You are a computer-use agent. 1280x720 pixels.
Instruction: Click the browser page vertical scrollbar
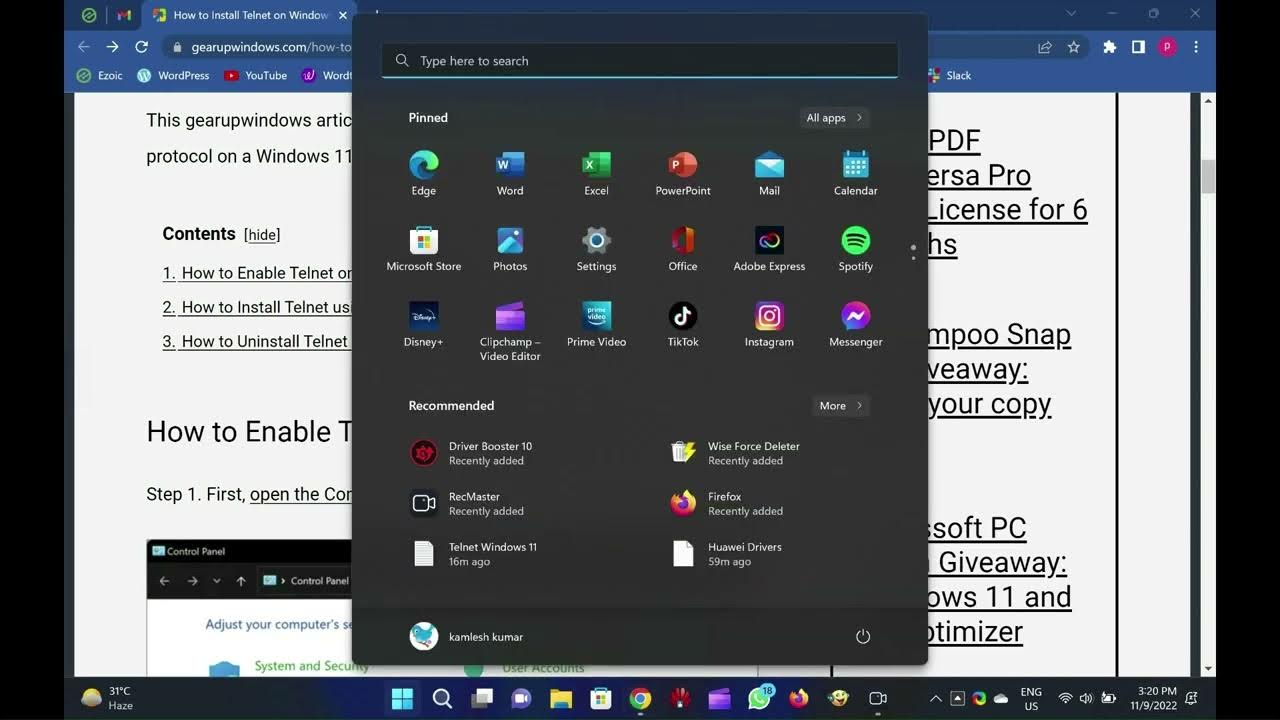point(1208,176)
